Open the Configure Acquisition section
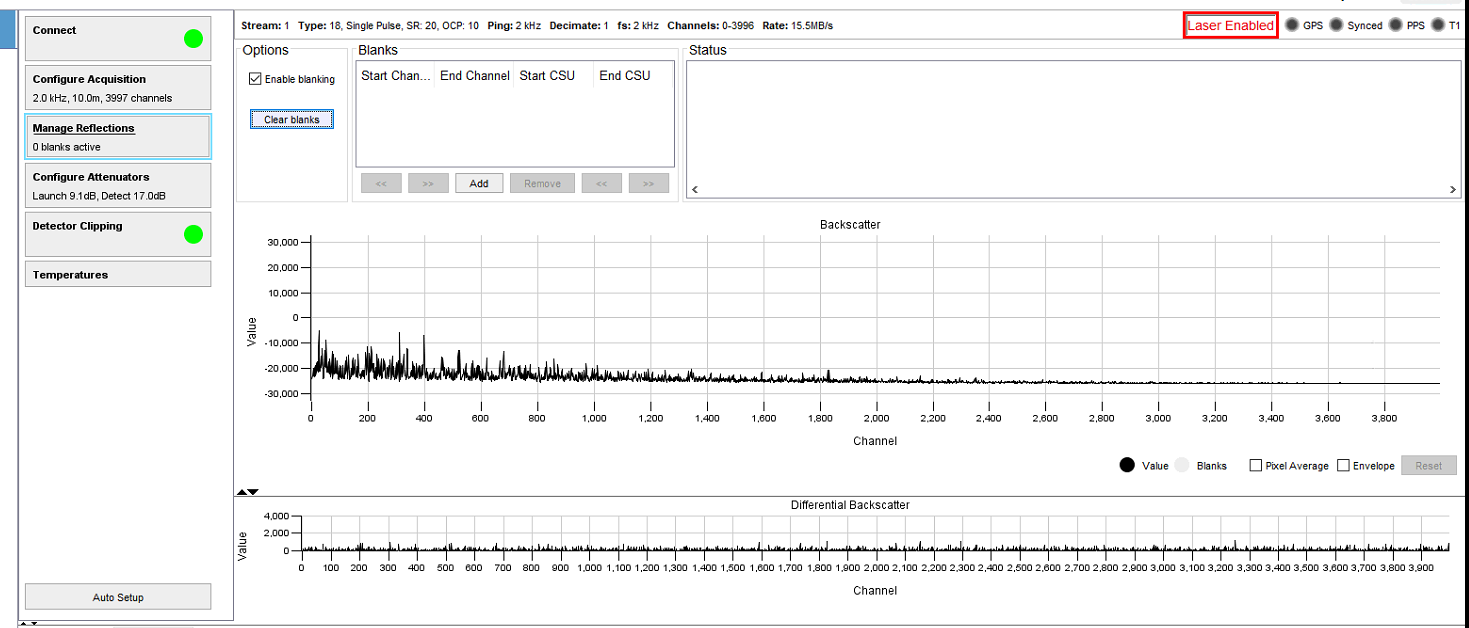Viewport: 1469px width, 628px height. point(118,87)
